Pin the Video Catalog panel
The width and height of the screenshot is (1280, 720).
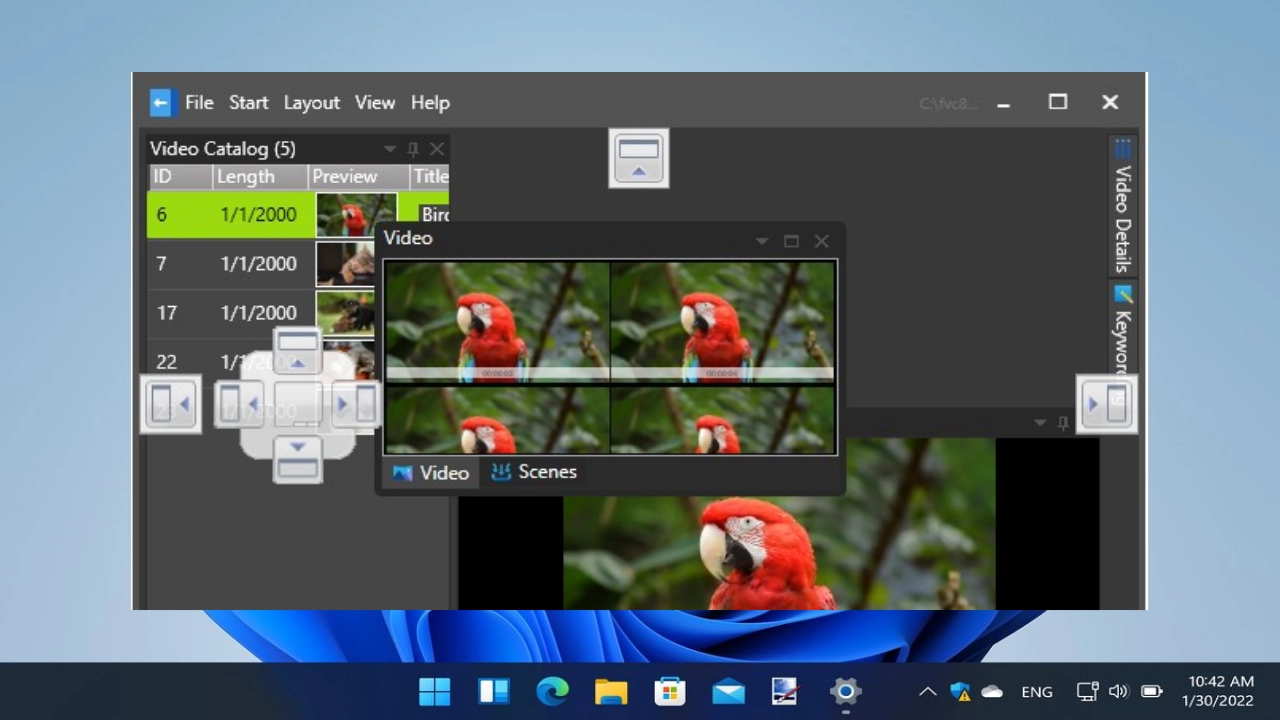413,149
